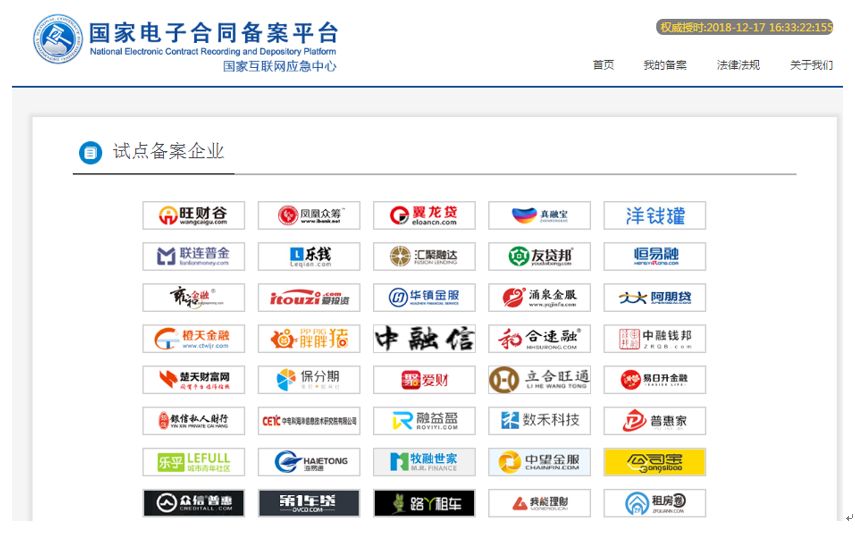Click the yellow 公司宝 logo tile
855x549 pixels.
[654, 462]
